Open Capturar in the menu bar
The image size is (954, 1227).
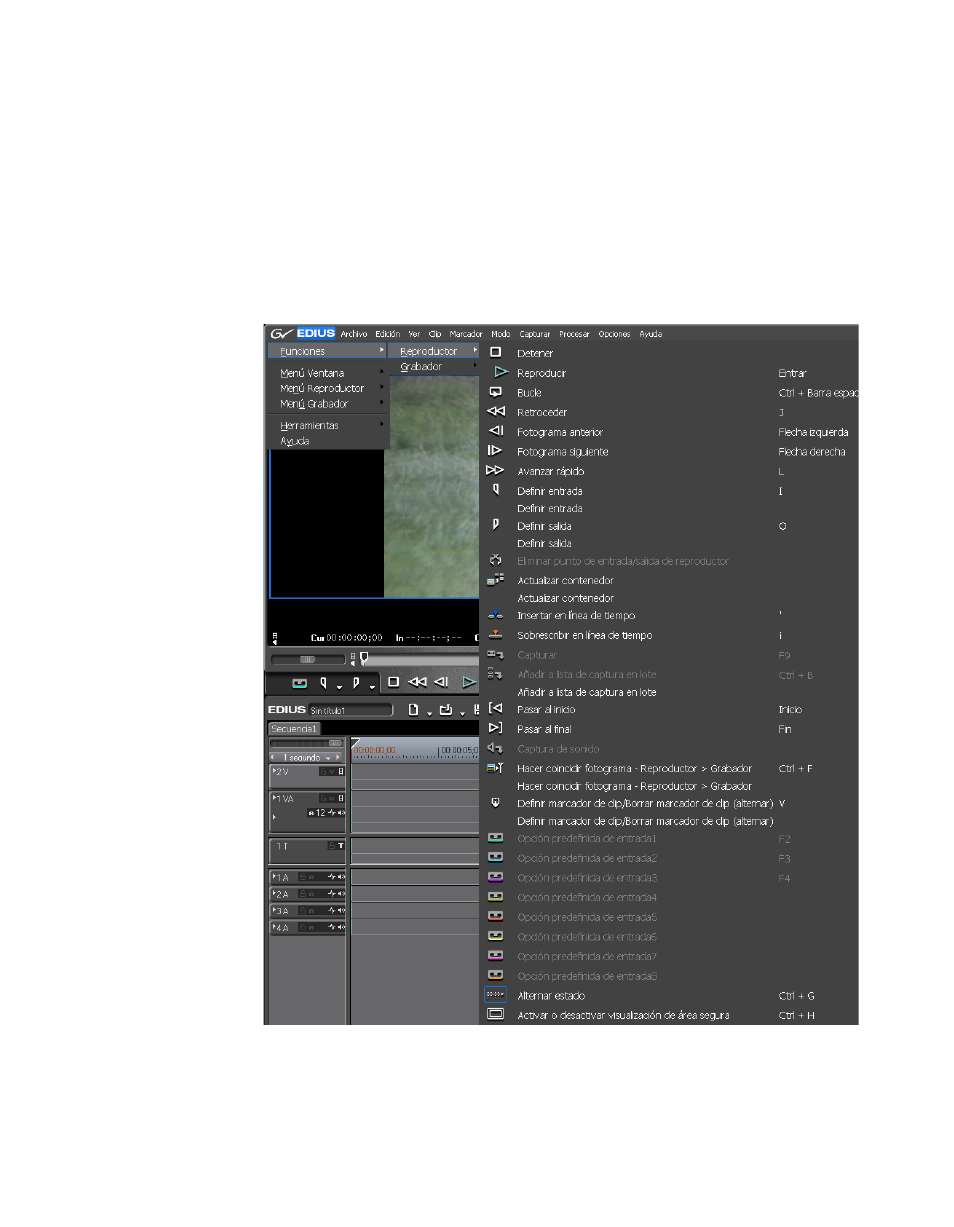(535, 334)
